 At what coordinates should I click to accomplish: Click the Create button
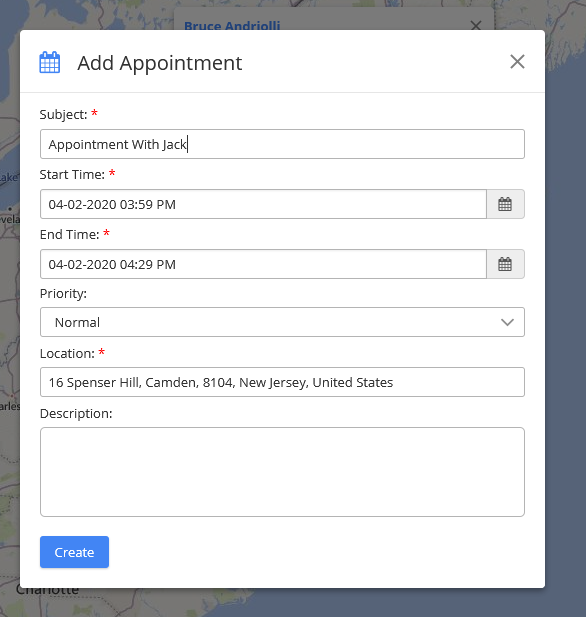[x=74, y=552]
